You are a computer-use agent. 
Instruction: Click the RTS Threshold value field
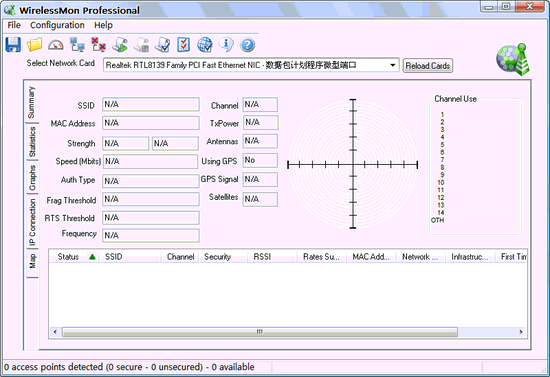[151, 218]
